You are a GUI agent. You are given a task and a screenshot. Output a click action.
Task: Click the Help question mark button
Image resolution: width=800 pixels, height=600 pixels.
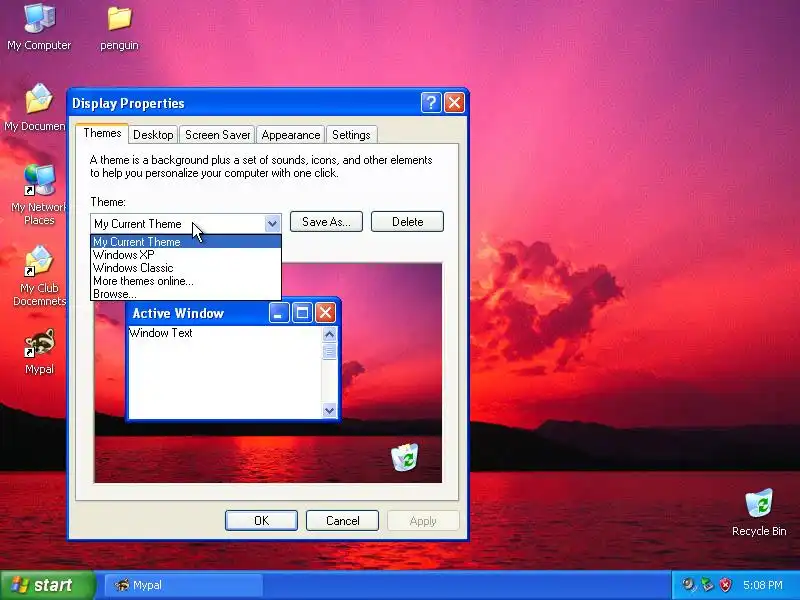tap(431, 103)
